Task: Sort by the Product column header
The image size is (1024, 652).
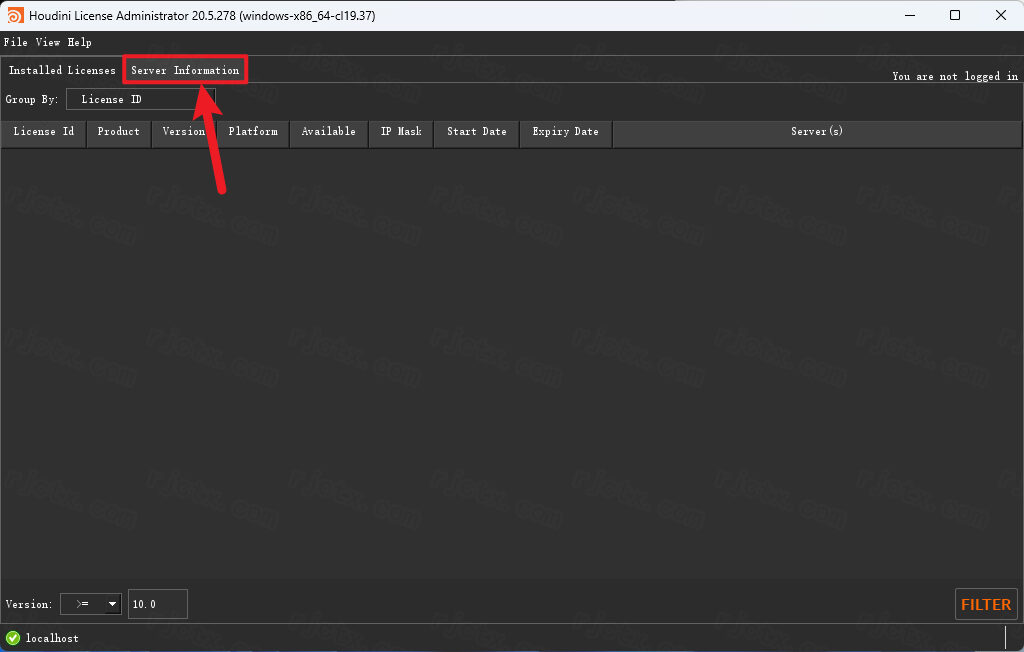Action: tap(118, 132)
